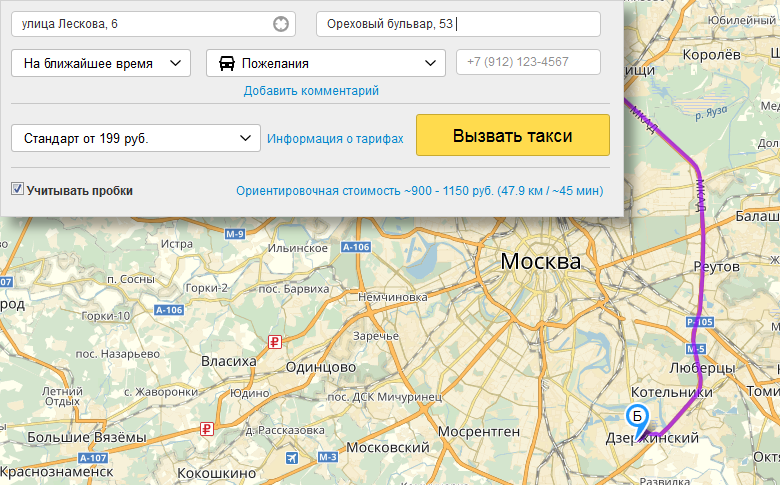The image size is (780, 485).
Task: Toggle the Учитывать пробки checkbox
Action: (x=17, y=189)
